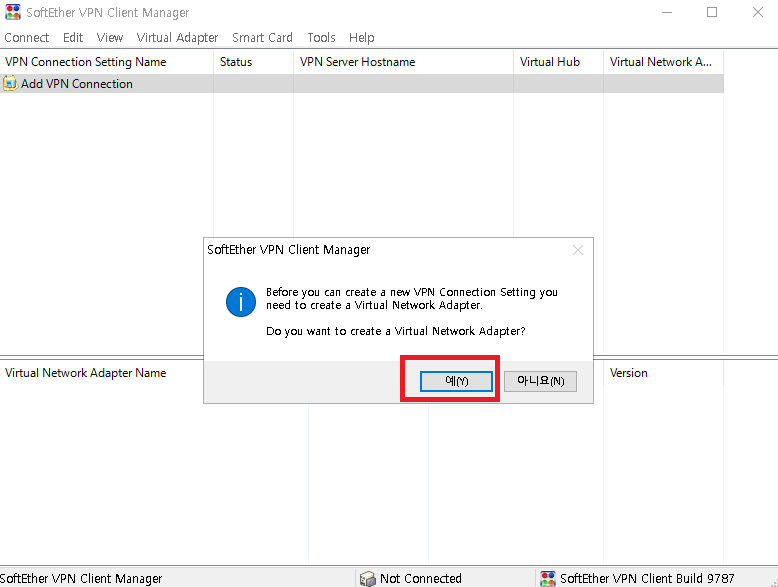Open the Tools menu

[x=321, y=38]
